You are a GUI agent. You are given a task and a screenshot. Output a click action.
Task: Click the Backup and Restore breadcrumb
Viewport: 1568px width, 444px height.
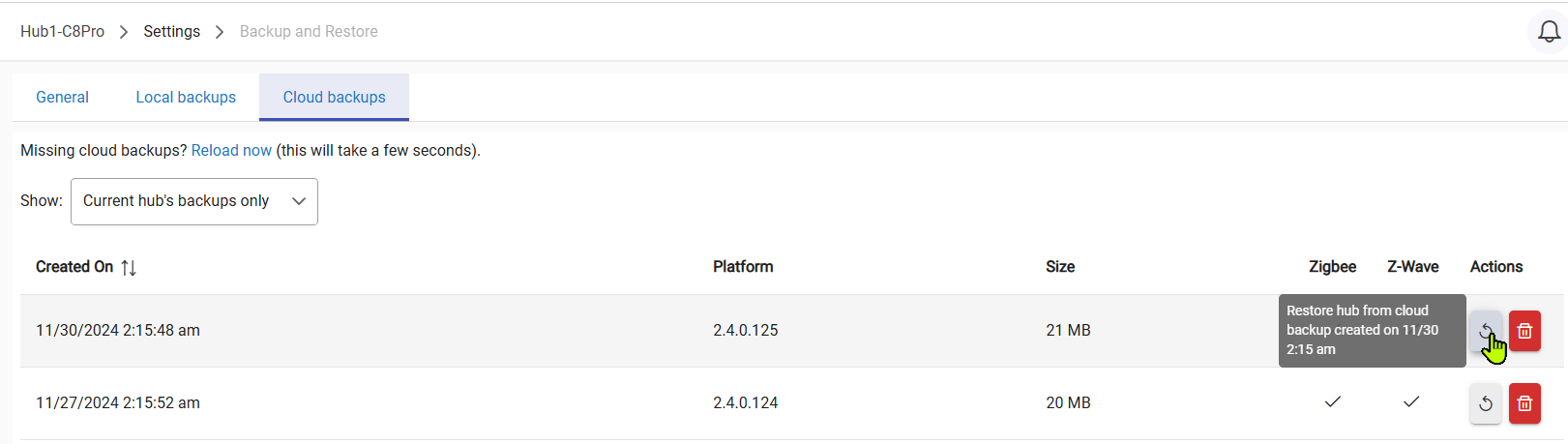click(309, 32)
